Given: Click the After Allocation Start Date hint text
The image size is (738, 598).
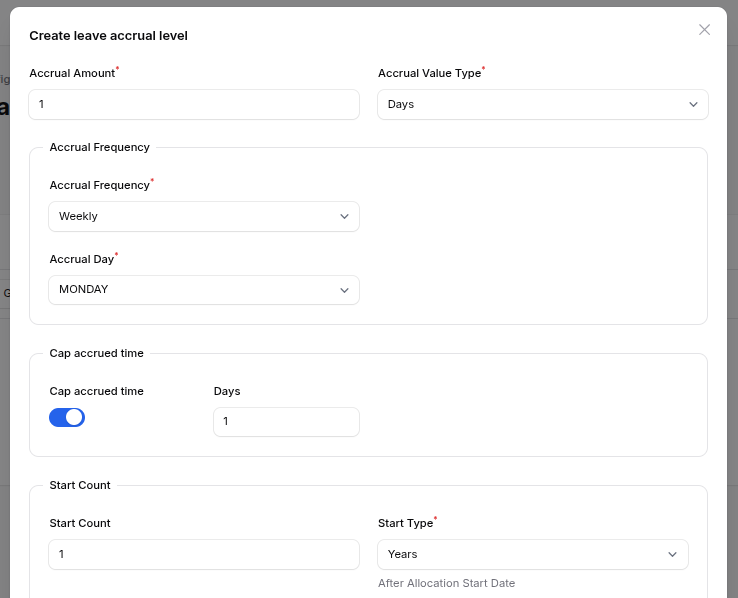Looking at the screenshot, I should point(446,583).
